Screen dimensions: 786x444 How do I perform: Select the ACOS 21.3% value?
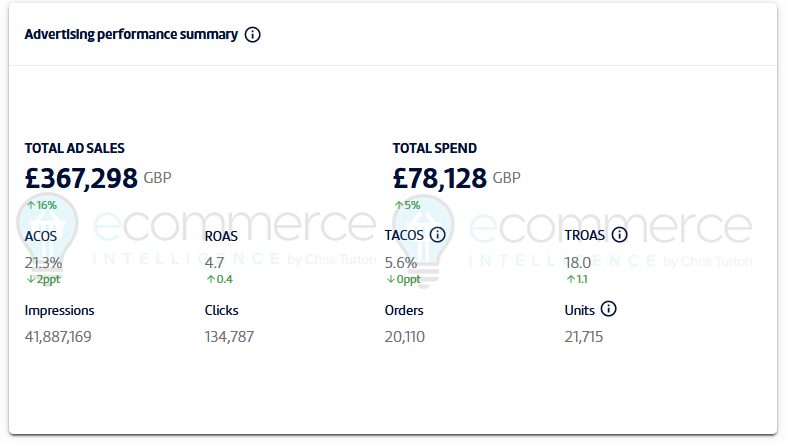(x=43, y=263)
